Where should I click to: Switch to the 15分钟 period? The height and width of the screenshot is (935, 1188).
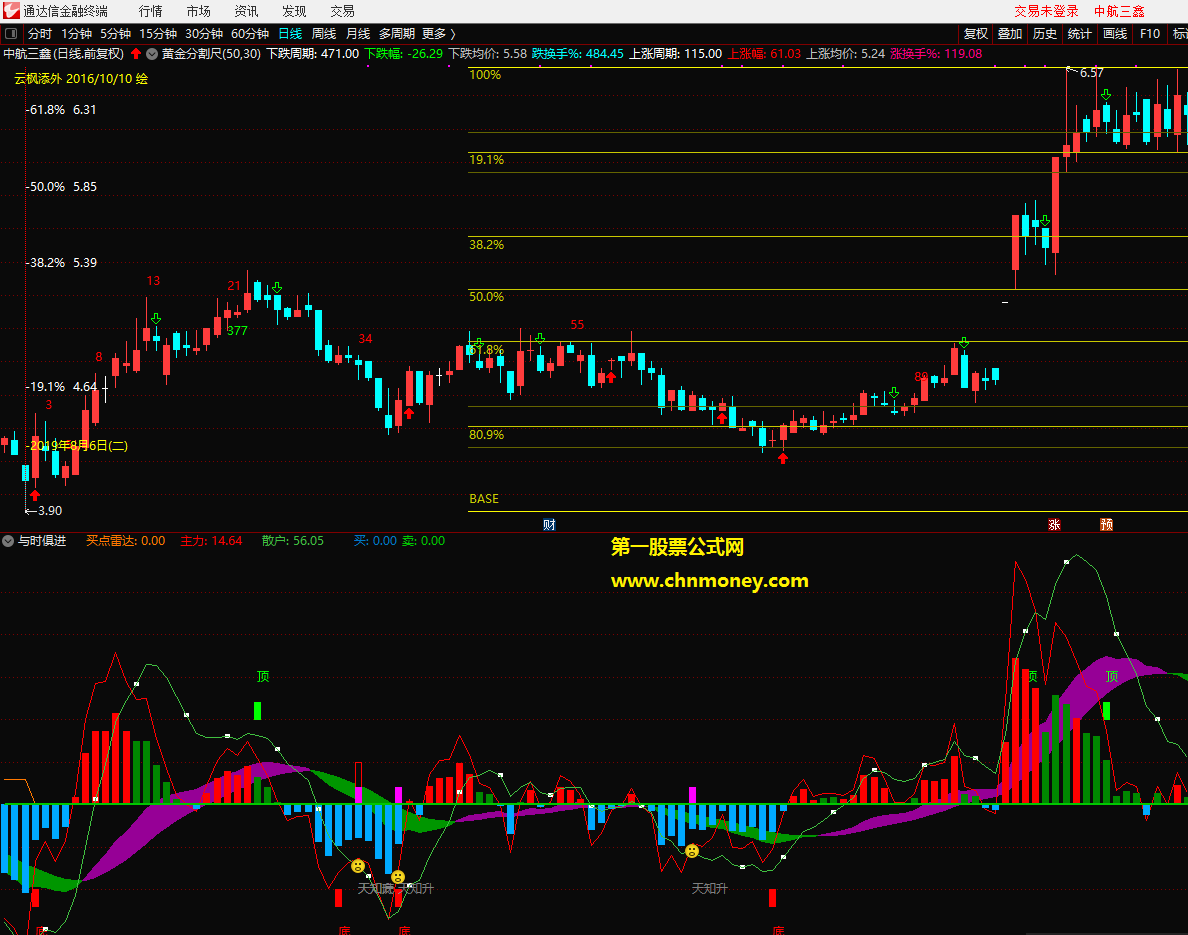pyautogui.click(x=158, y=33)
